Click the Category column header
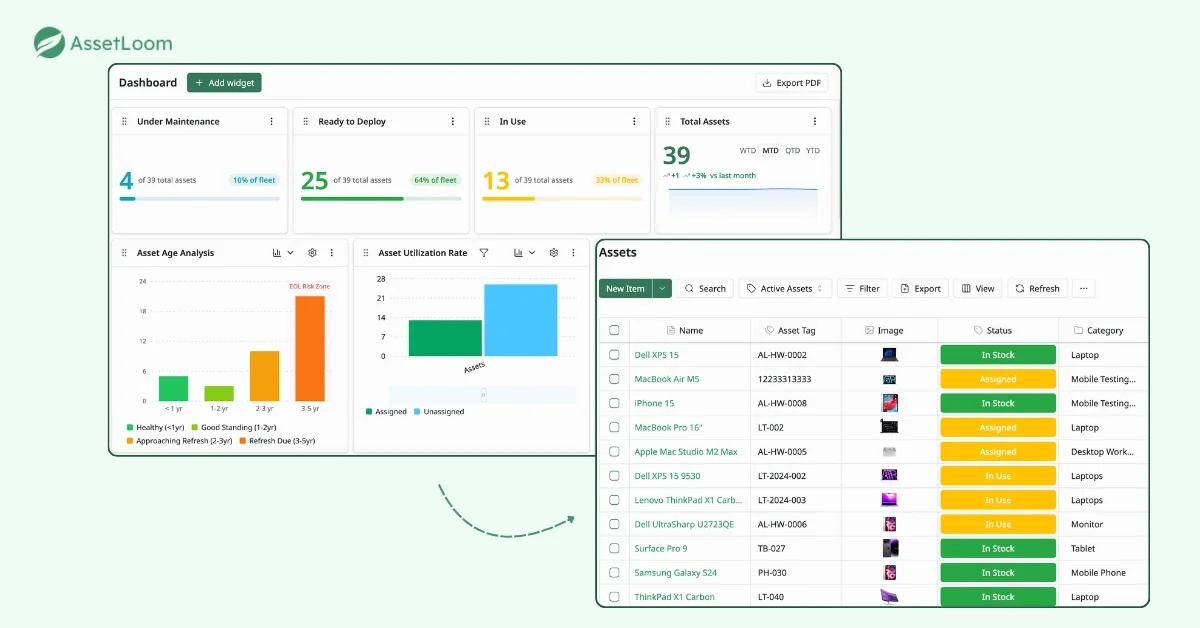1200x628 pixels. click(1098, 330)
